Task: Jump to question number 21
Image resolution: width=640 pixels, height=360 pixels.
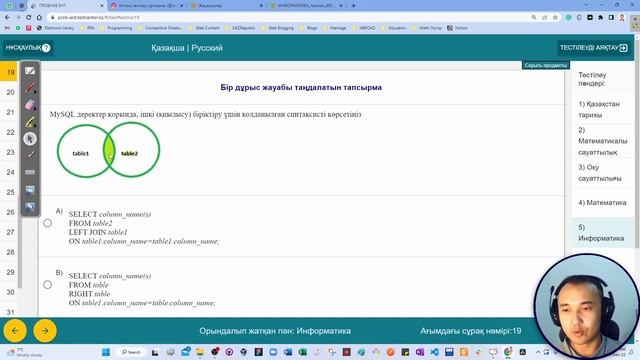Action: pyautogui.click(x=11, y=112)
